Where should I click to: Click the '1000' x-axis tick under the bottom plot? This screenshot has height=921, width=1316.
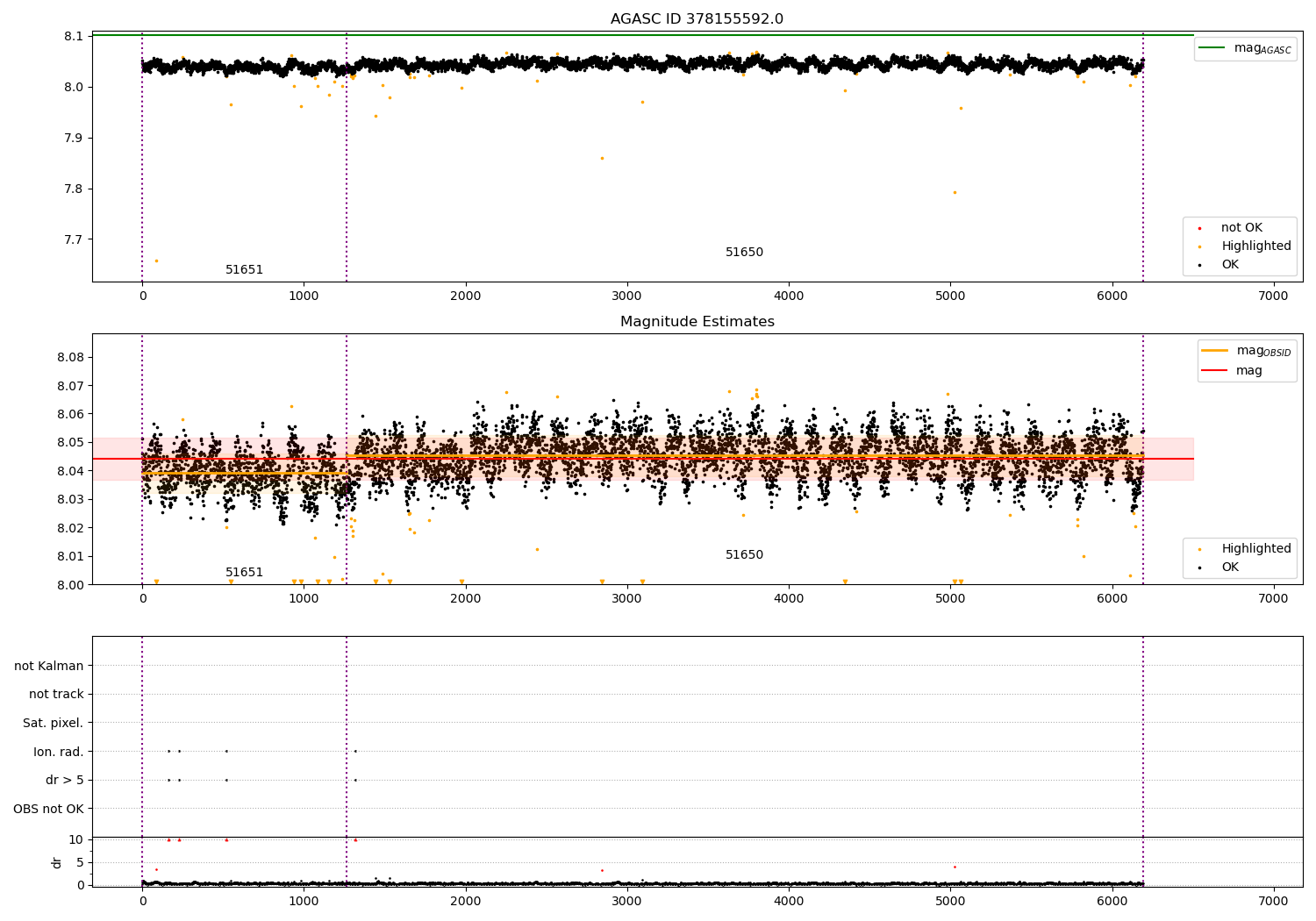(x=304, y=901)
